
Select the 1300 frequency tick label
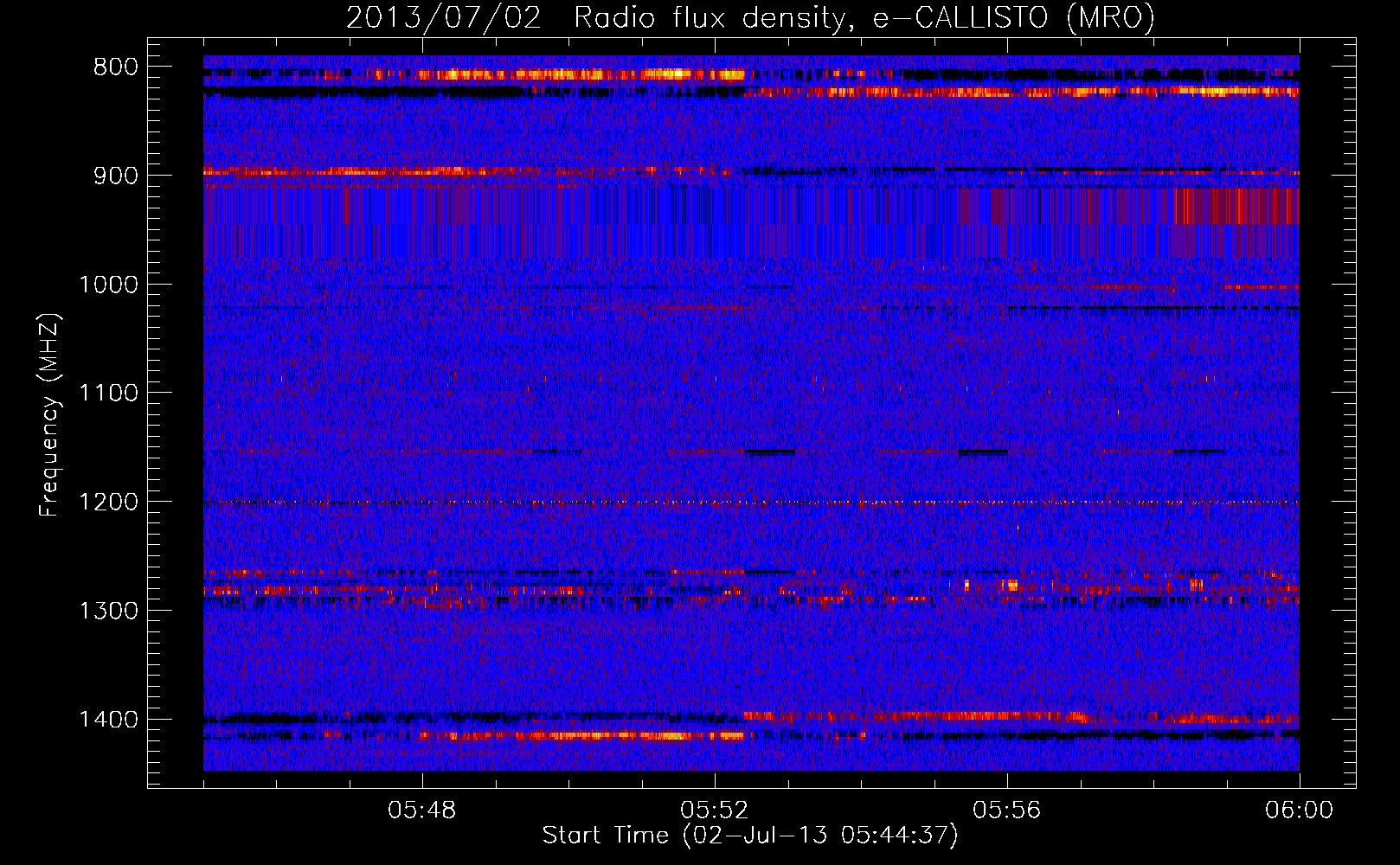(108, 611)
